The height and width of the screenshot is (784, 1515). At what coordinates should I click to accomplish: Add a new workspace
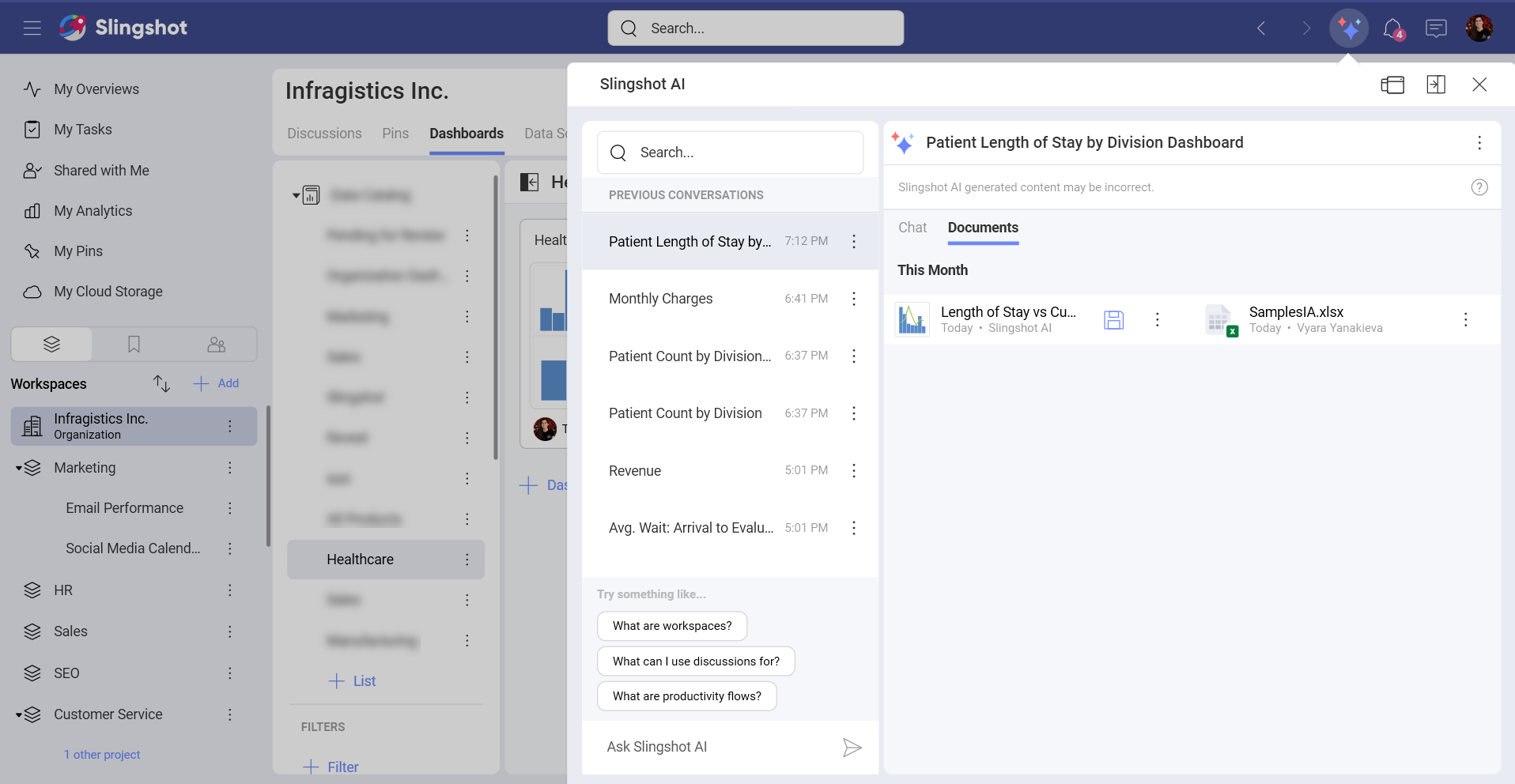tap(216, 383)
